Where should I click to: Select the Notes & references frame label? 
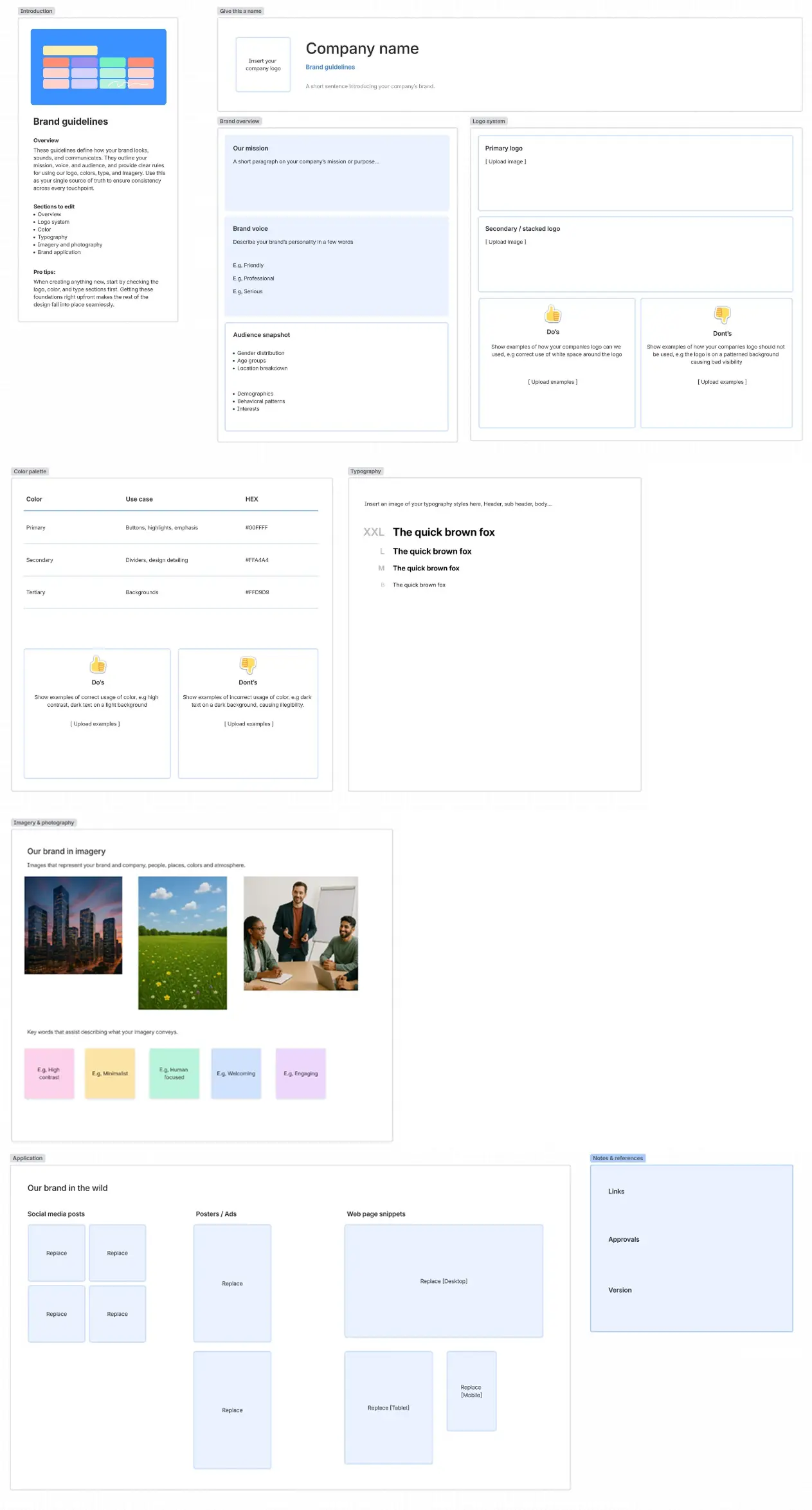(618, 1158)
